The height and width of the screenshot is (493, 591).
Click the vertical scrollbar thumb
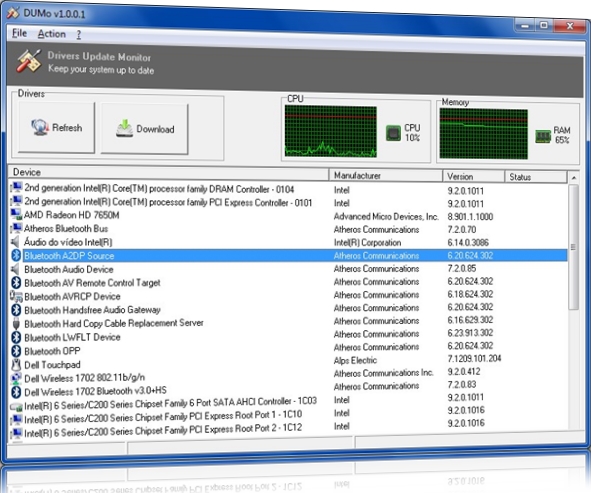574,247
